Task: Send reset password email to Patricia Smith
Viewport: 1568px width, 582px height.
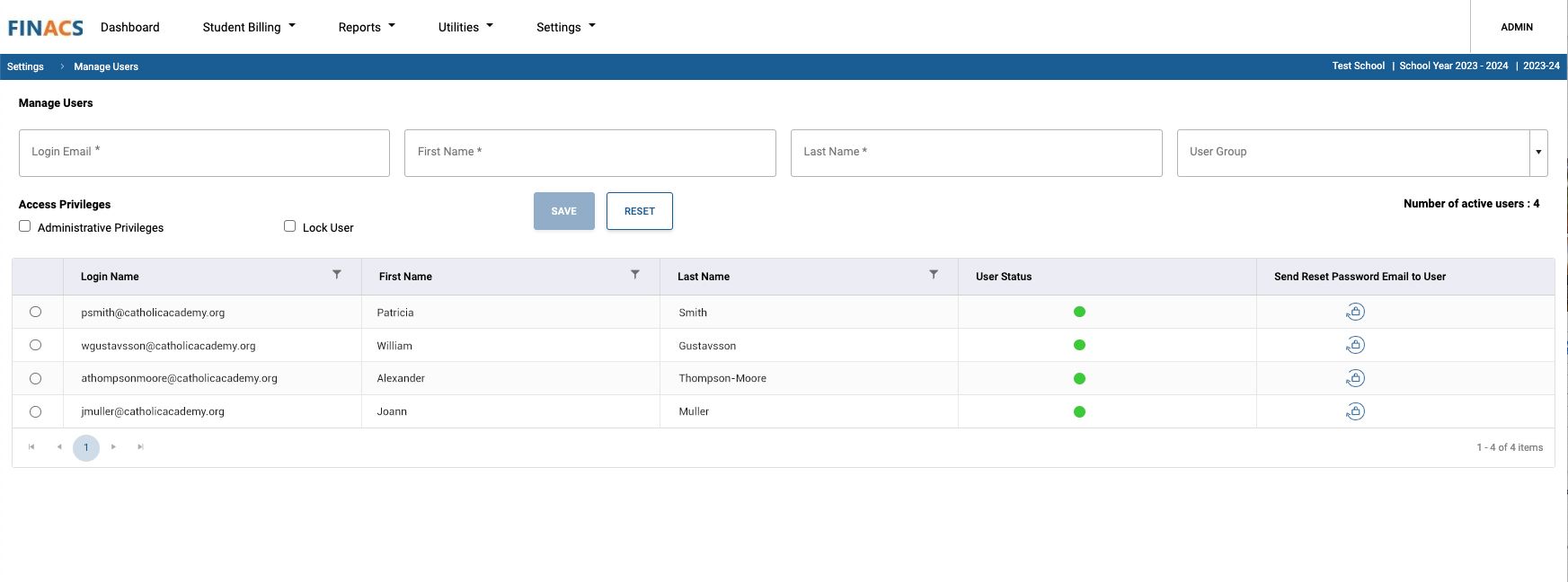Action: 1355,312
